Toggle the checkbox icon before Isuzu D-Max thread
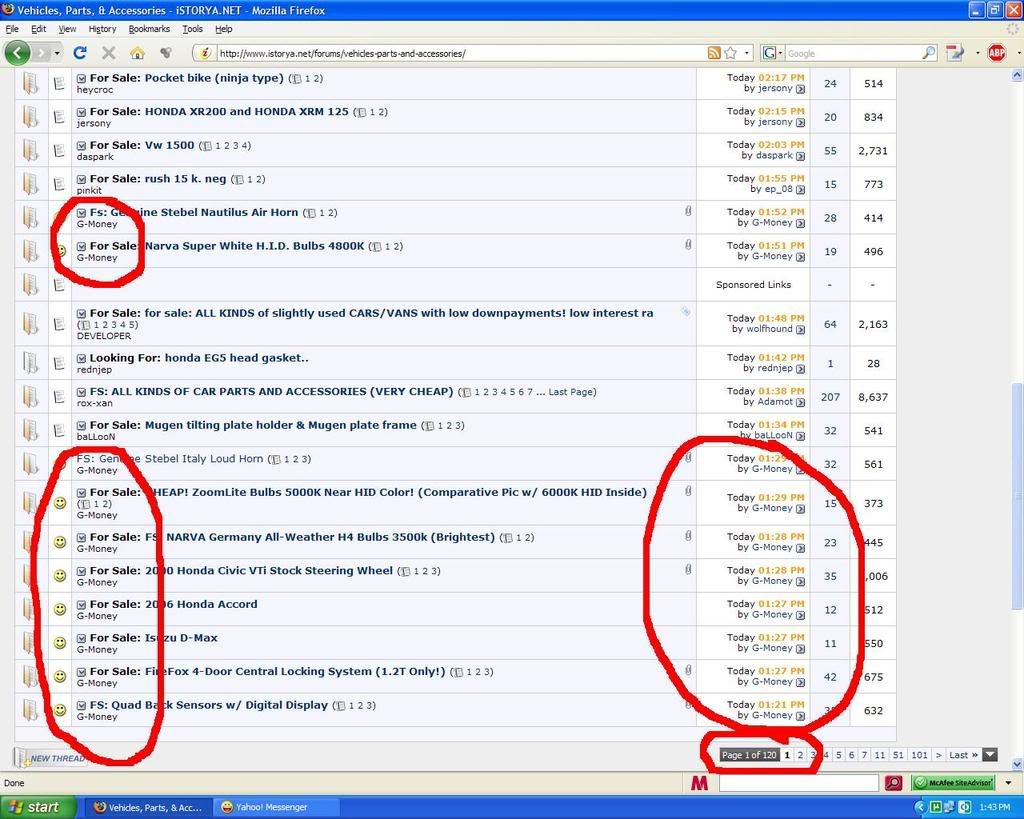The width and height of the screenshot is (1024, 819). coord(82,639)
